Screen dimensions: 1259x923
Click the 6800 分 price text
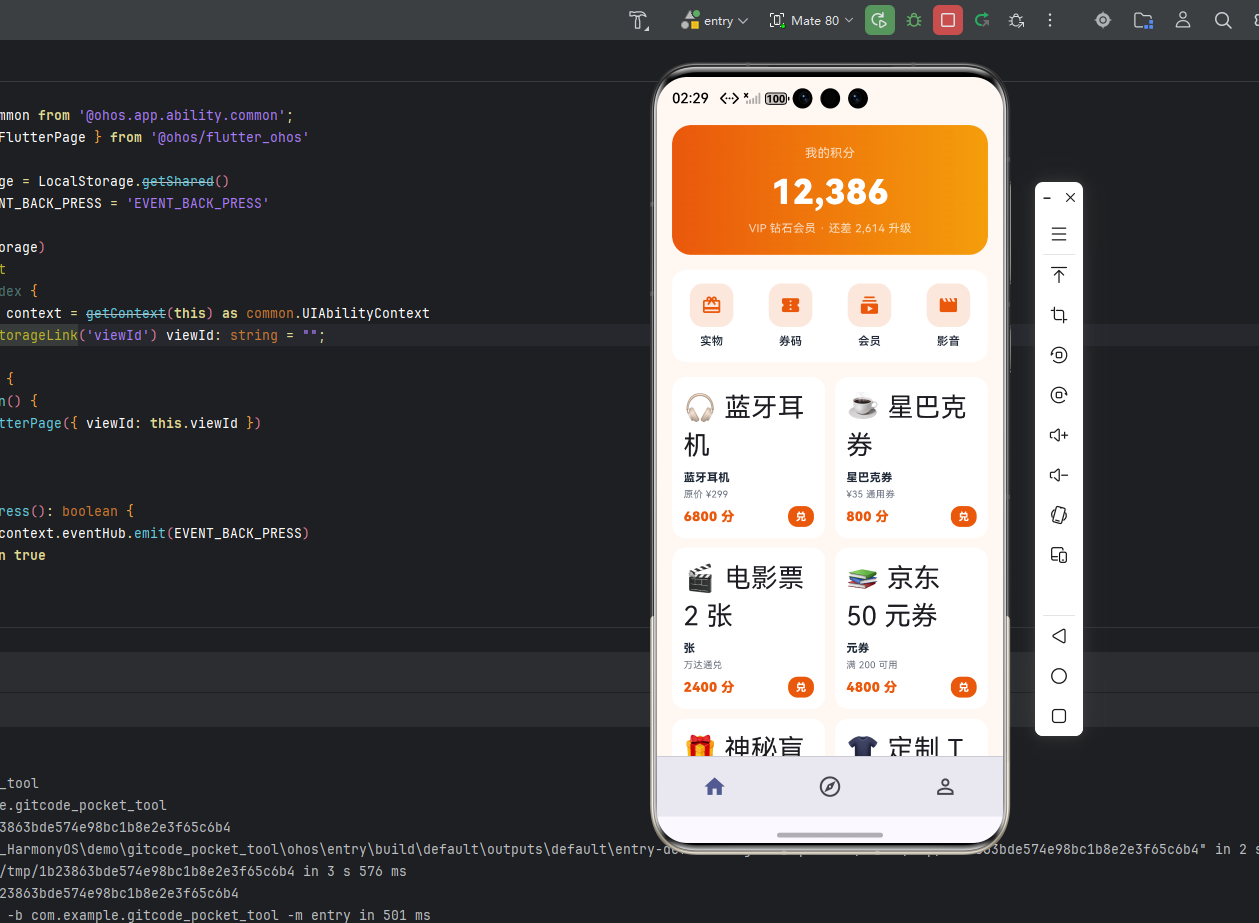coord(709,517)
